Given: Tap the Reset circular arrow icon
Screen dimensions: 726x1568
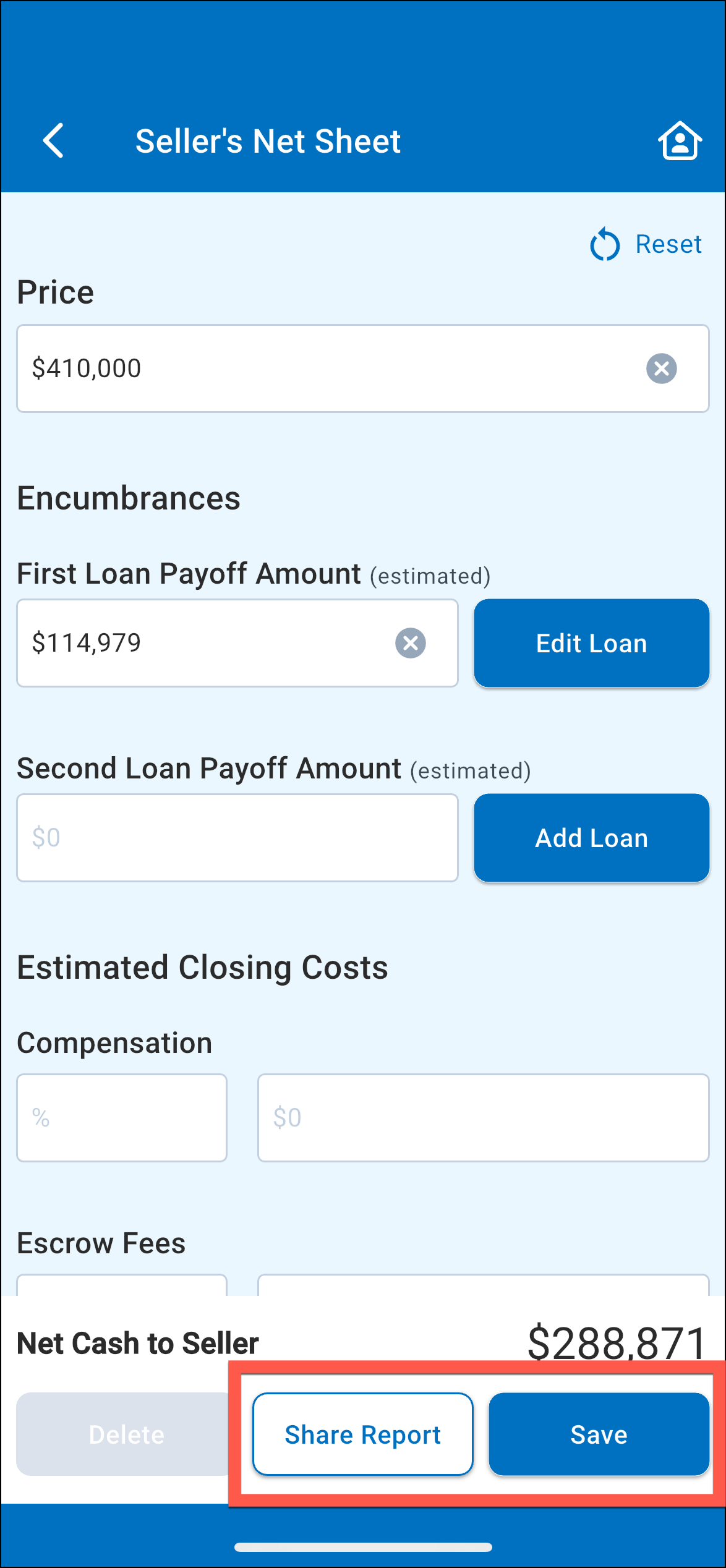Looking at the screenshot, I should [x=604, y=245].
